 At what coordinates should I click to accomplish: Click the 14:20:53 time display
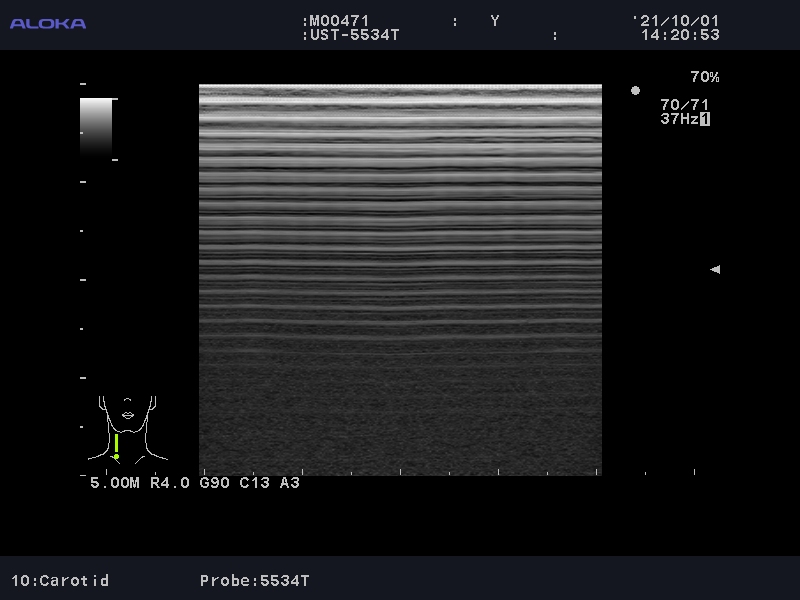(x=680, y=35)
